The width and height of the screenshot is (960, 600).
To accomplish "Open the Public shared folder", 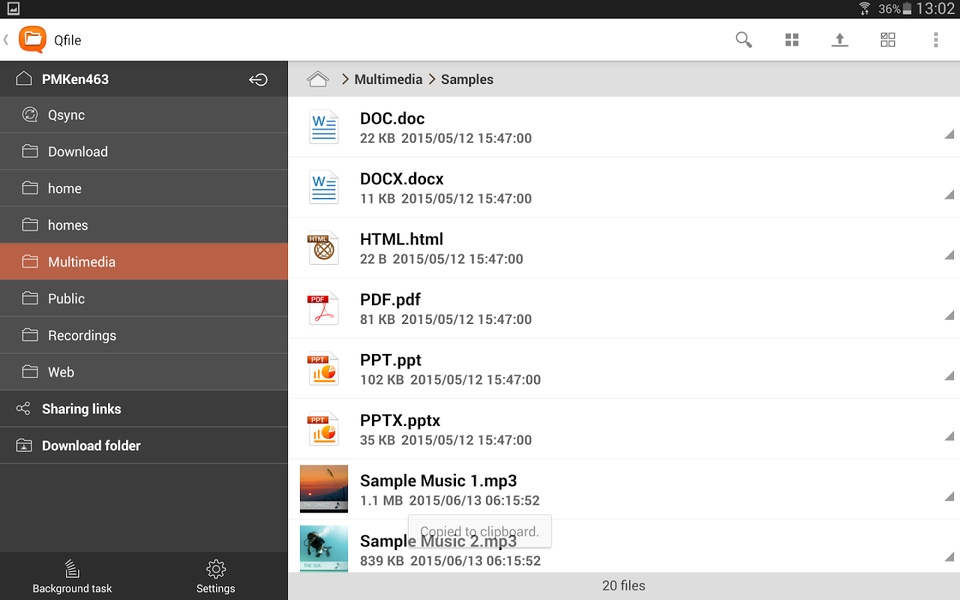I will tap(144, 299).
